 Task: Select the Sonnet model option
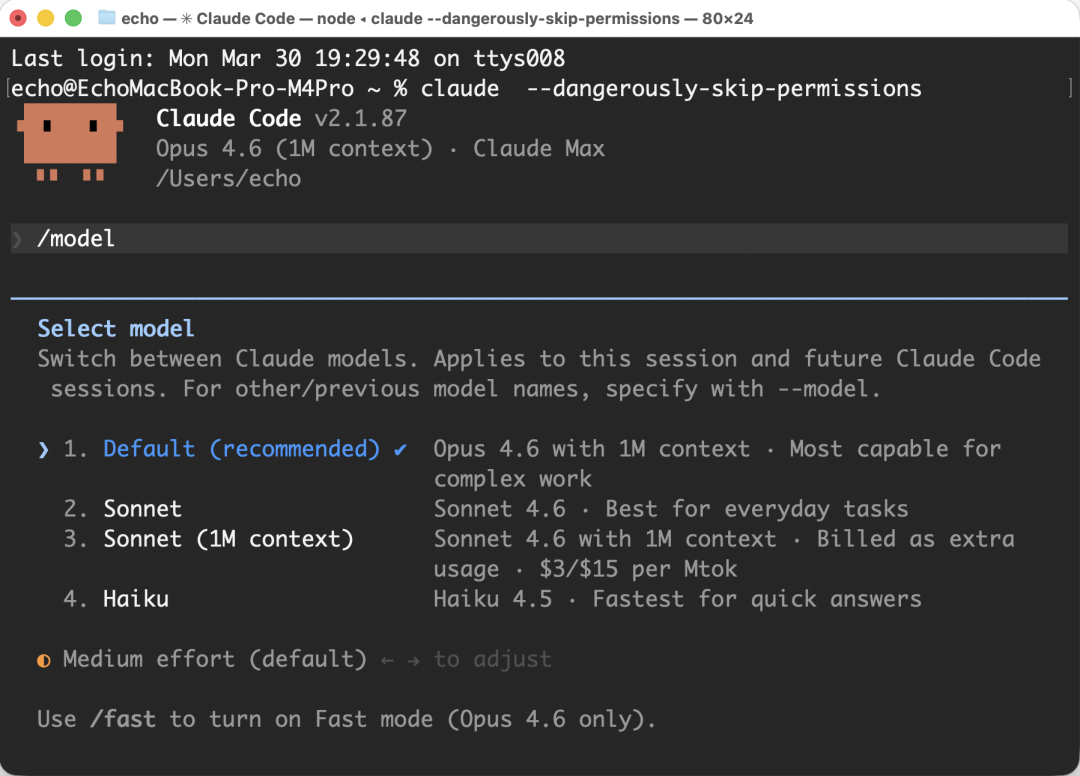(x=142, y=509)
